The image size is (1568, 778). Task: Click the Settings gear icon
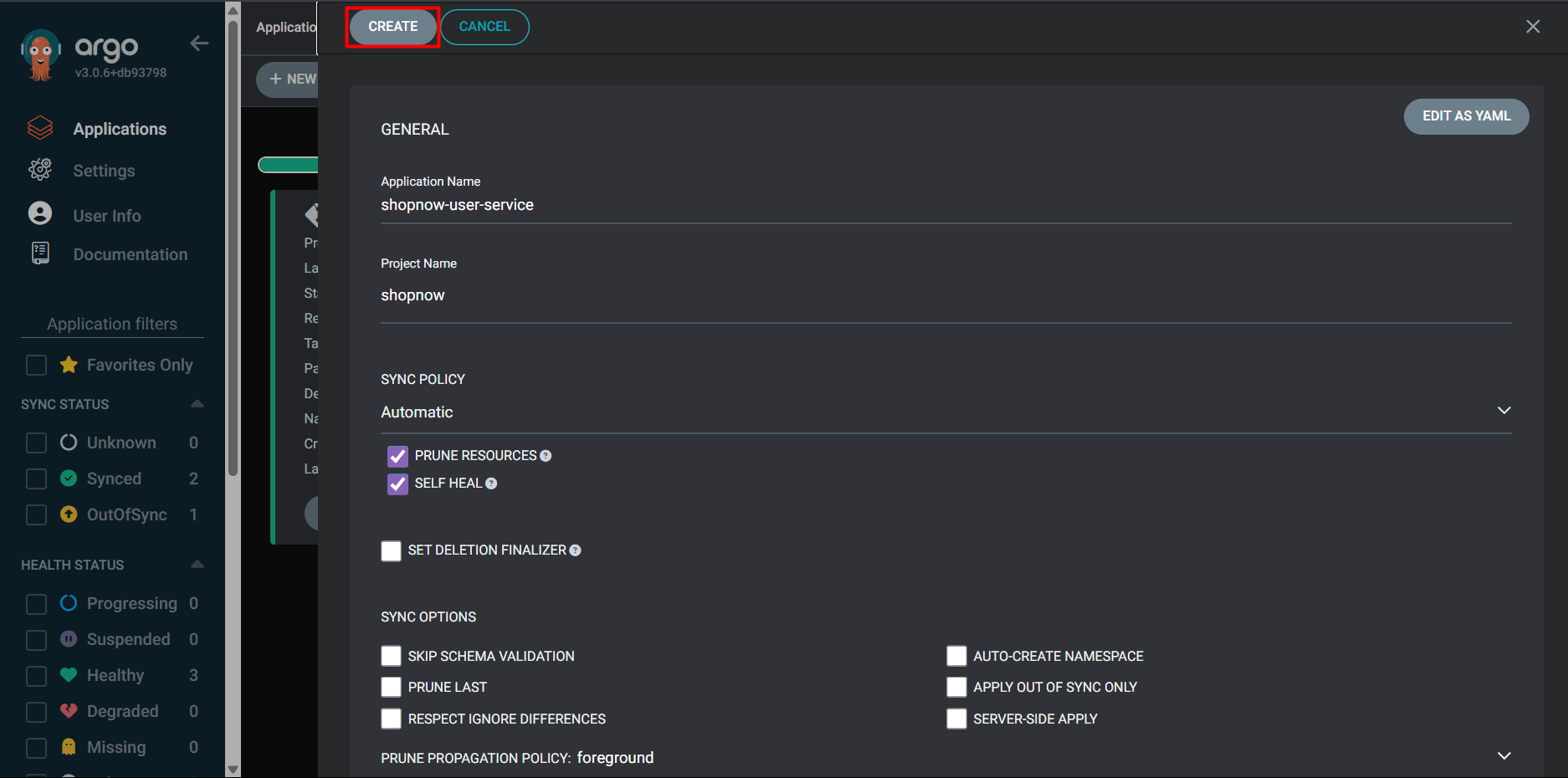click(40, 170)
